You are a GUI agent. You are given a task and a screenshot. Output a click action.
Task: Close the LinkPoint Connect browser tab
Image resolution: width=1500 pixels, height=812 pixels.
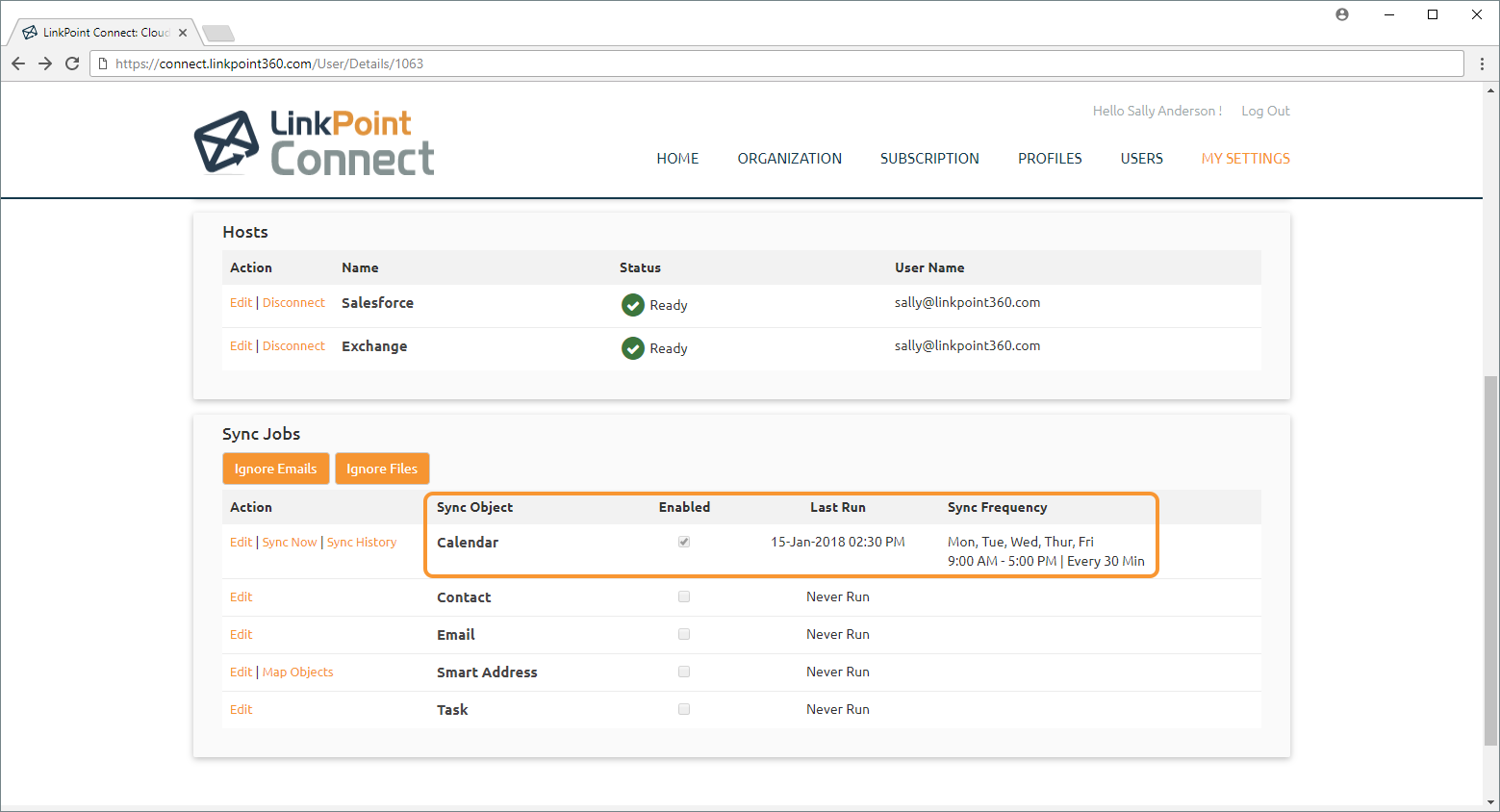183,33
